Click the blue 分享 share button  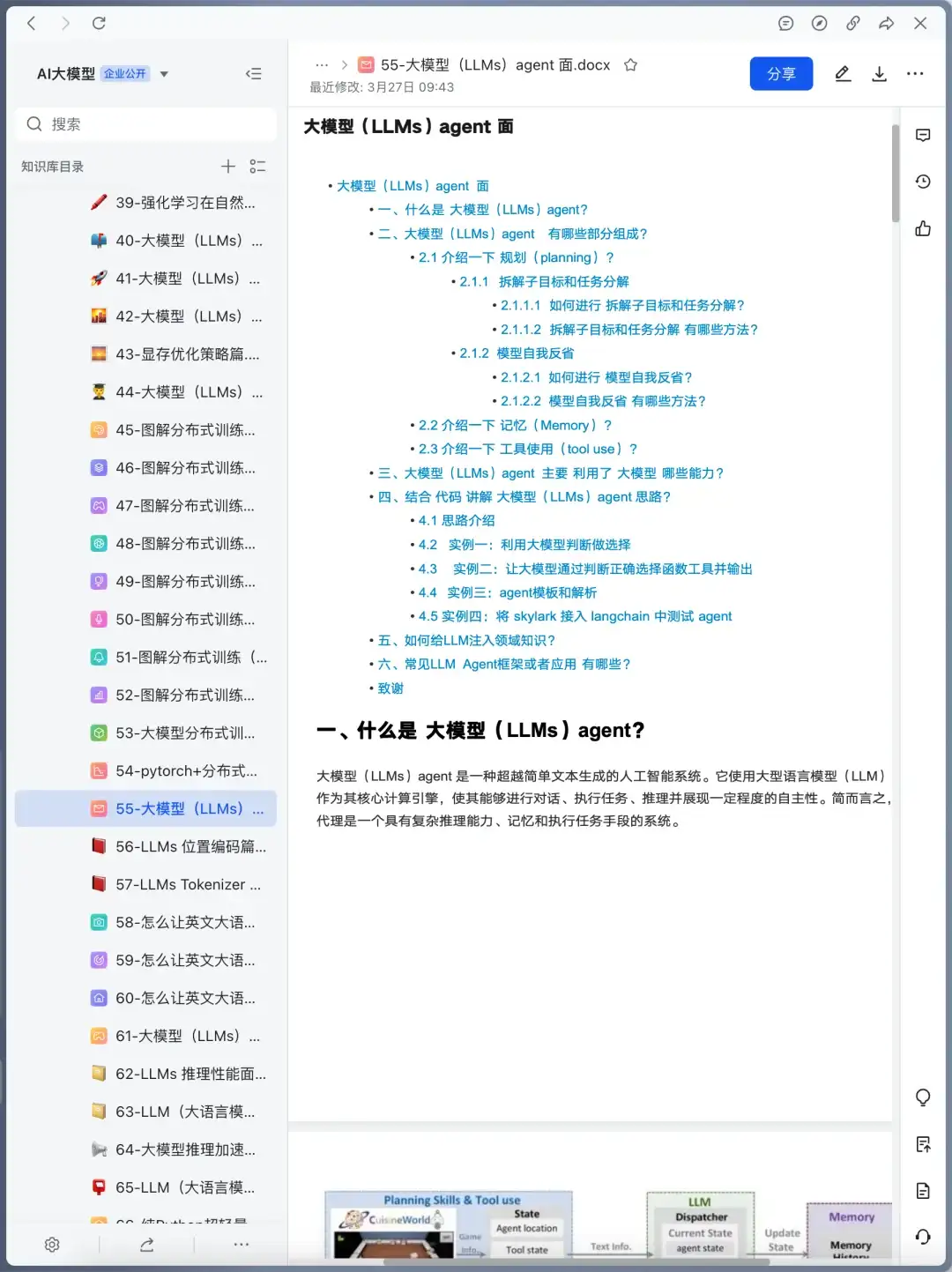781,73
